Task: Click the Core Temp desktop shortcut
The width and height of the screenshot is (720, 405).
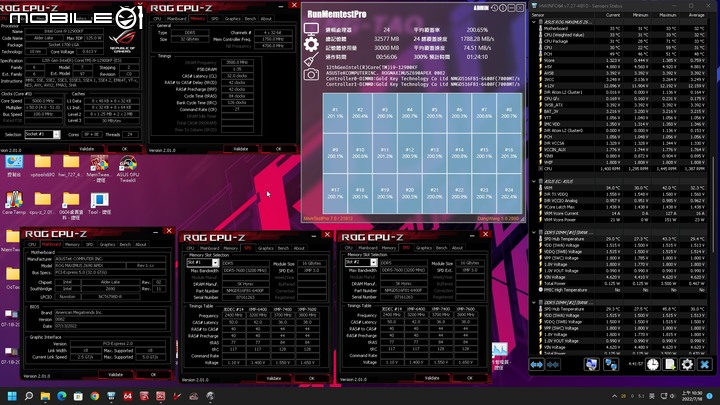Action: click(14, 203)
